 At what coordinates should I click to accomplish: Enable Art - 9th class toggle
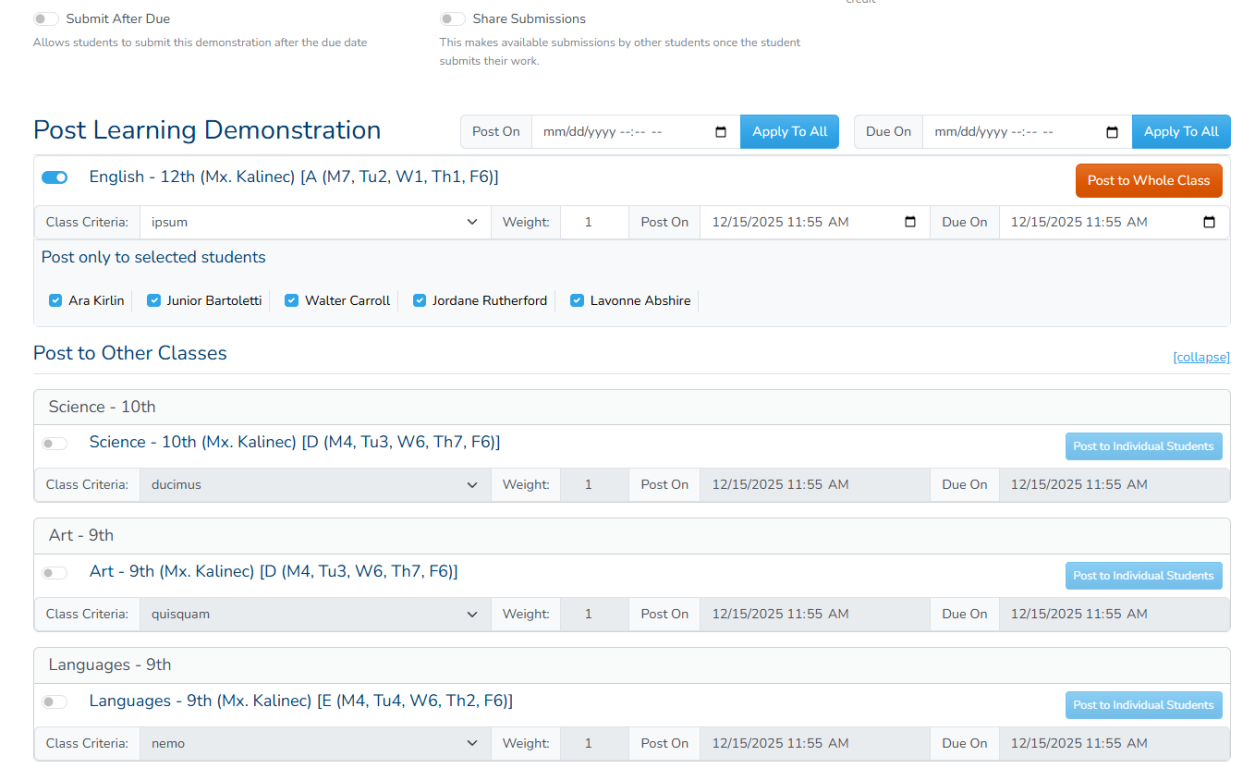pyautogui.click(x=54, y=573)
